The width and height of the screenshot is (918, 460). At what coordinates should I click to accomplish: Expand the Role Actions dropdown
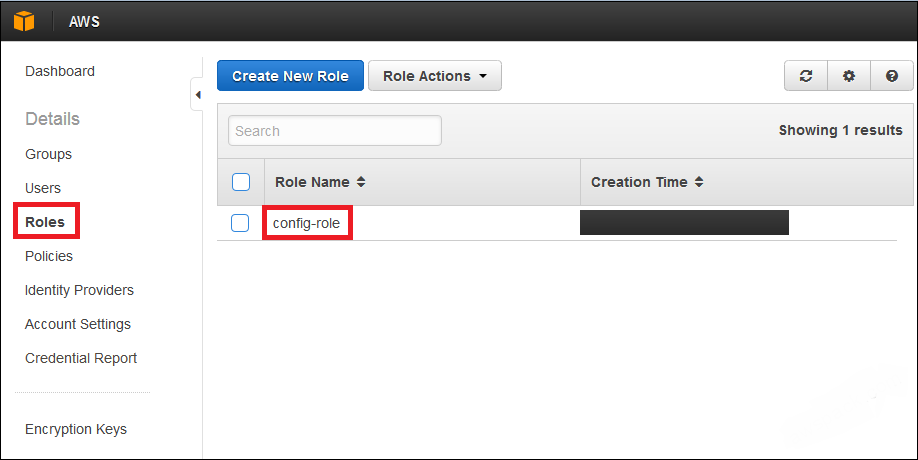[x=434, y=76]
